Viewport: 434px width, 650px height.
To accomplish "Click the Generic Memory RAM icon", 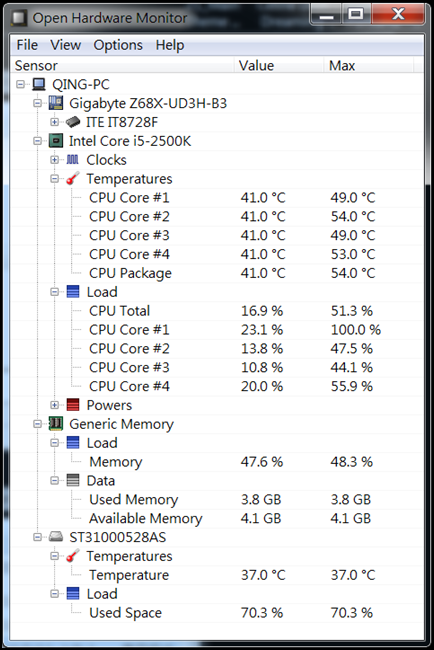I will 56,424.
